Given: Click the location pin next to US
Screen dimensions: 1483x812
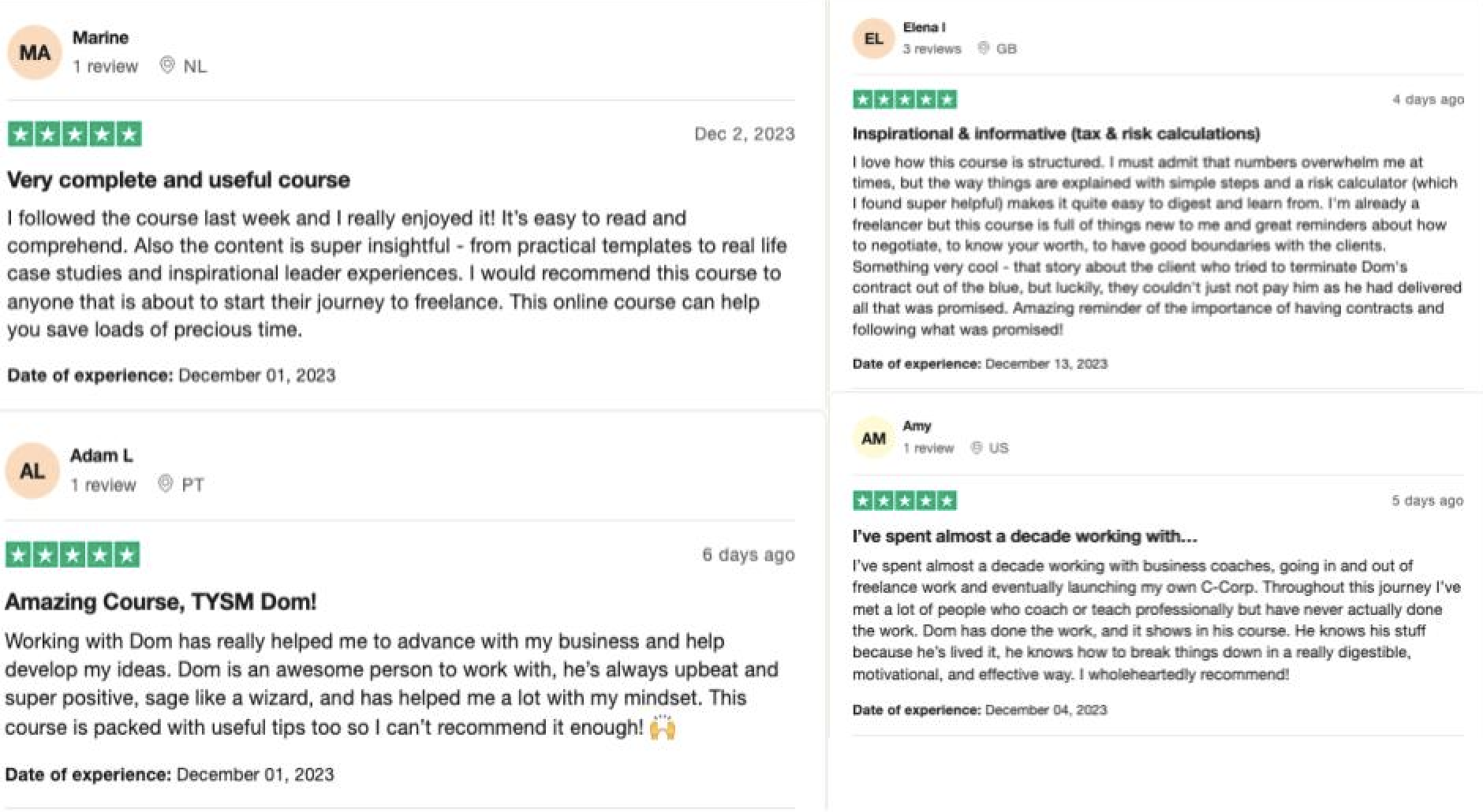Looking at the screenshot, I should [x=977, y=448].
